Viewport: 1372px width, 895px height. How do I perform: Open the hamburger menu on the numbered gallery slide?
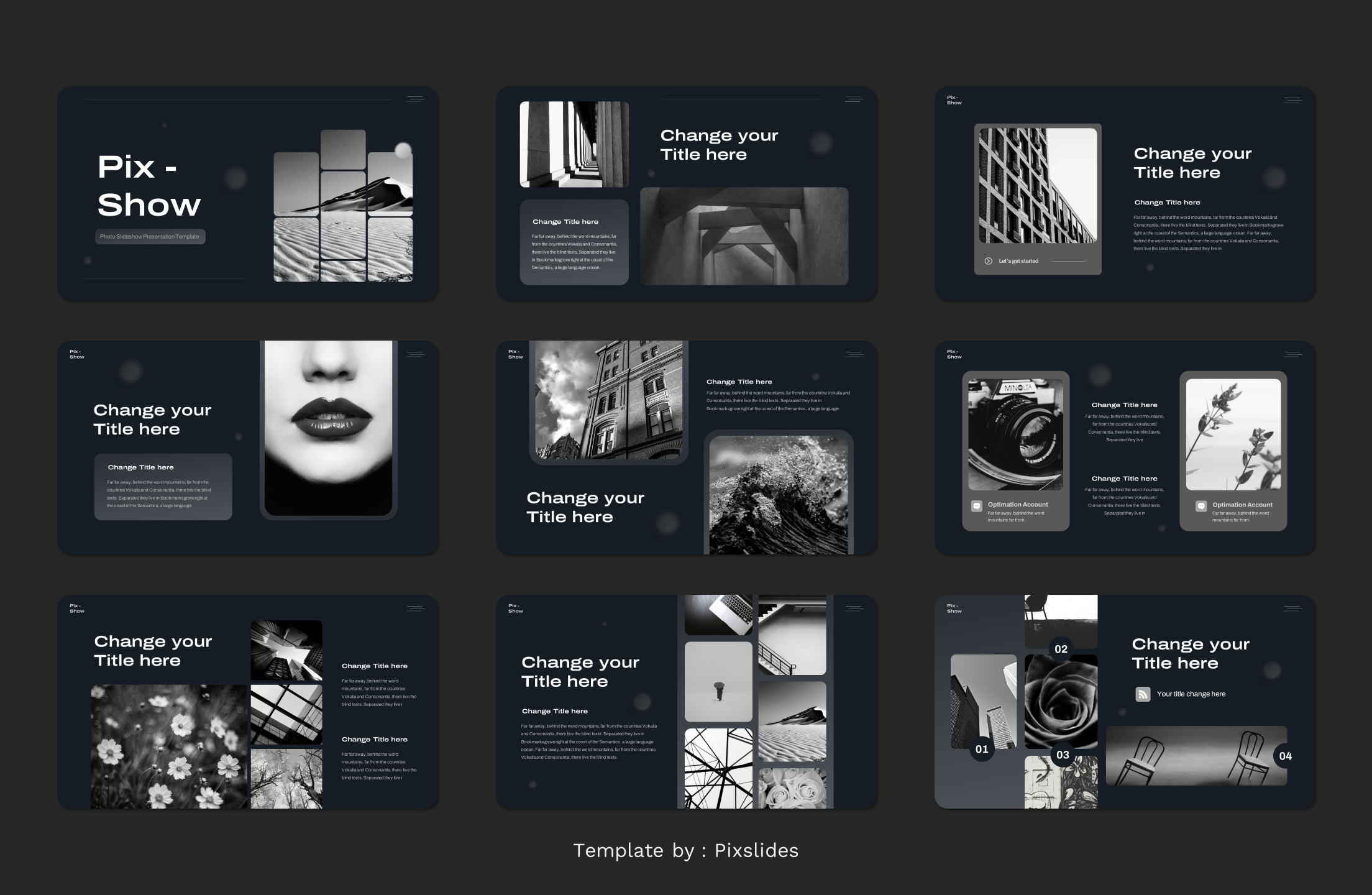1293,609
